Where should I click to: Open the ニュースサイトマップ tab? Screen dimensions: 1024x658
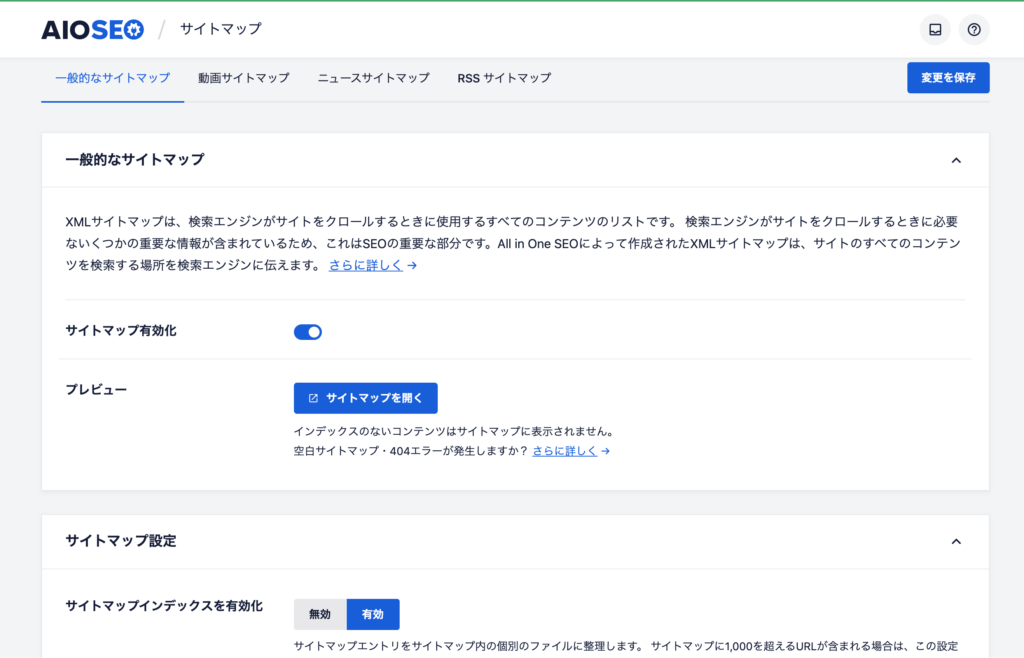click(374, 78)
